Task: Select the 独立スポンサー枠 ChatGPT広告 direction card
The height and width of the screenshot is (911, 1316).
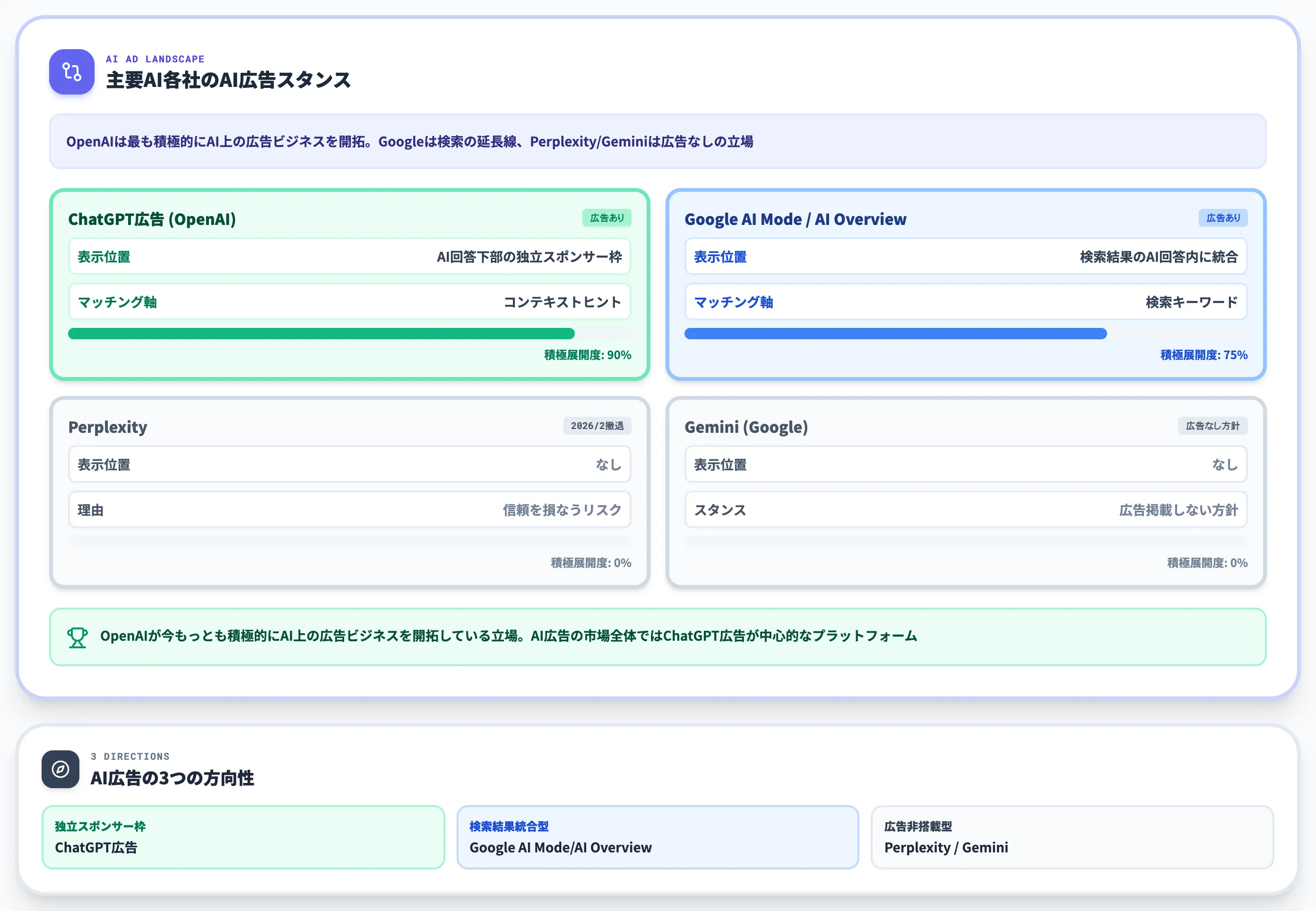Action: pyautogui.click(x=243, y=837)
